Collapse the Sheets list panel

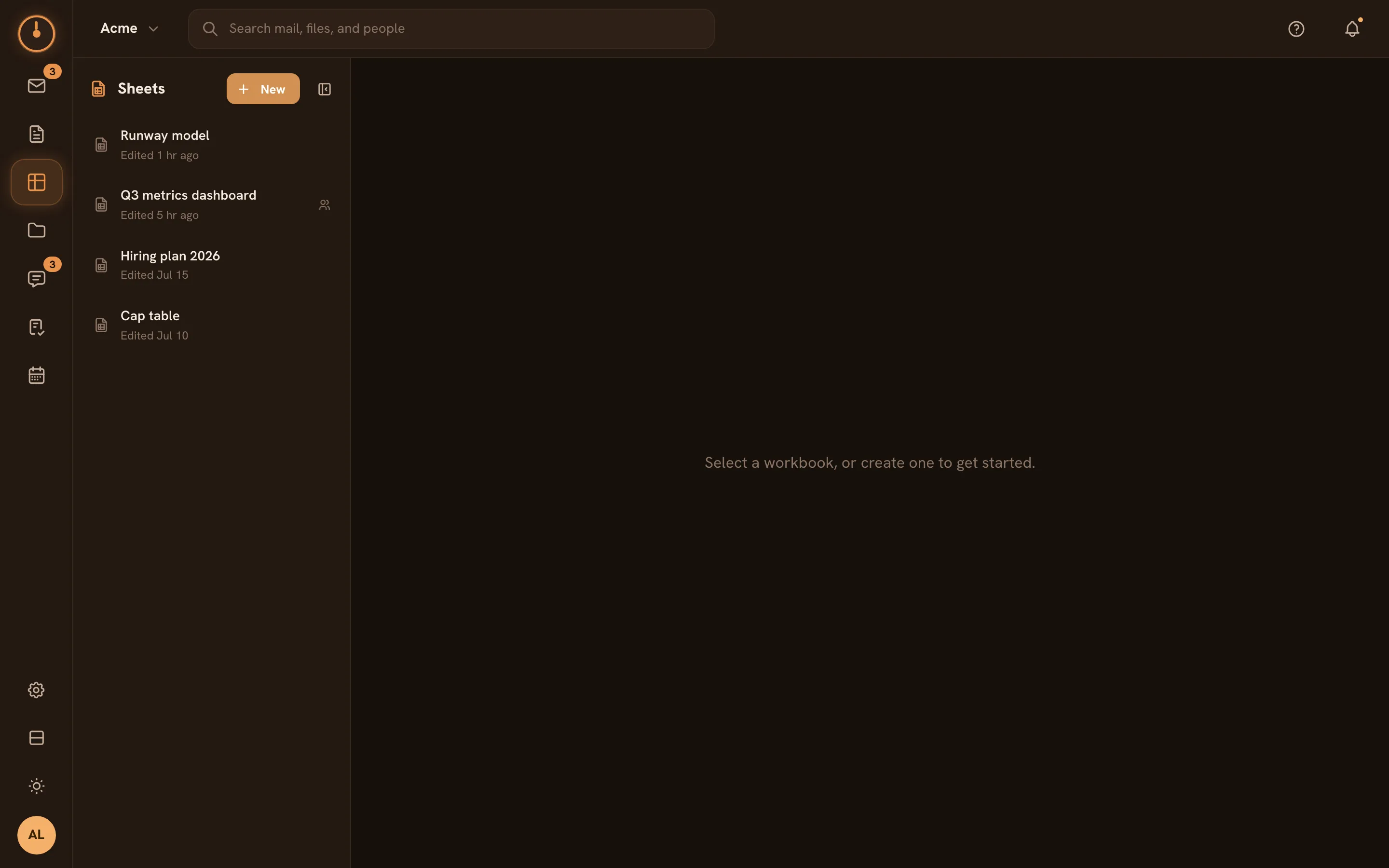[x=324, y=89]
